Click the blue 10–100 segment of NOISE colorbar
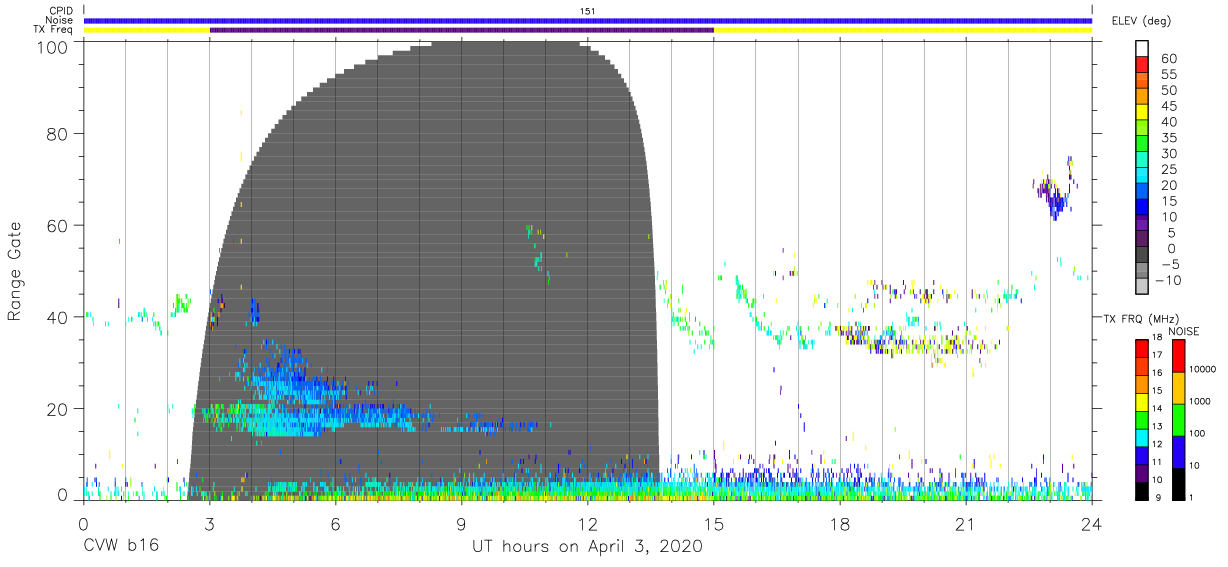Viewport: 1228px width, 567px height. pos(1178,450)
